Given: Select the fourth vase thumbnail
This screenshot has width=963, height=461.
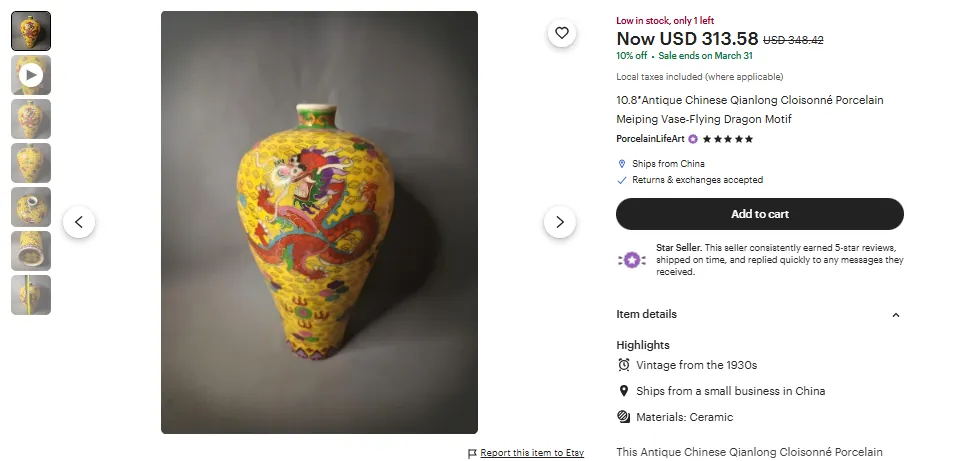Looking at the screenshot, I should (x=31, y=163).
